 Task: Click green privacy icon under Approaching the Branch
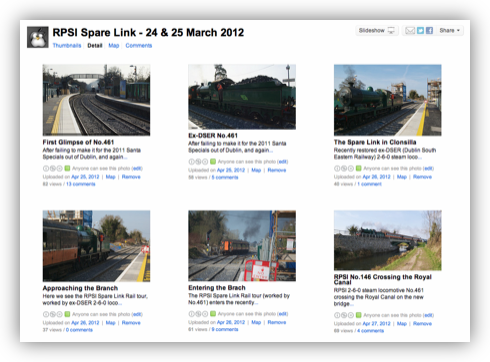click(x=67, y=314)
